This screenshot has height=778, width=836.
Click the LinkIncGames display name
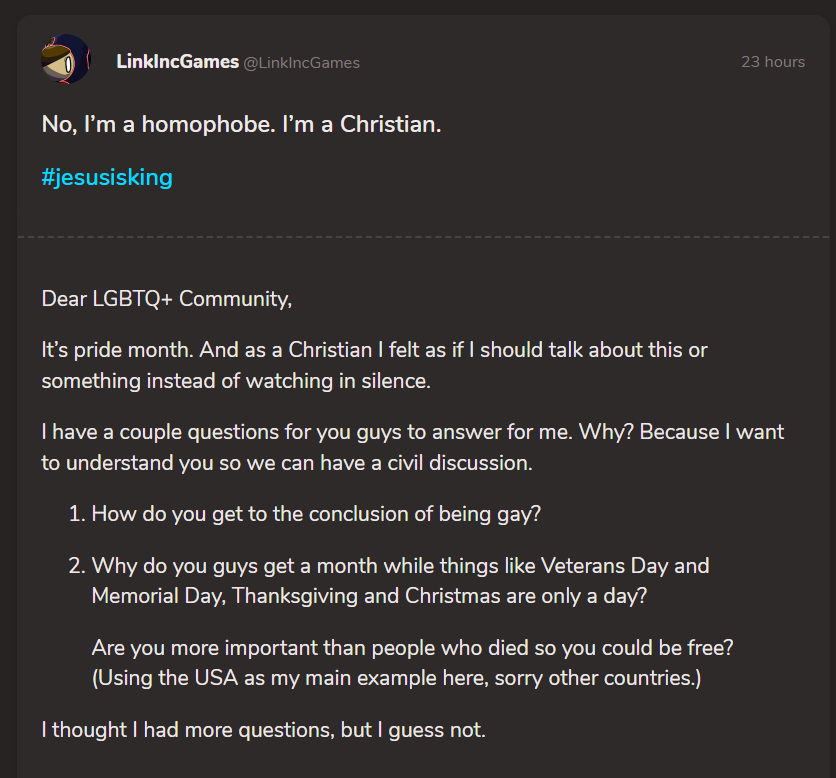(178, 62)
